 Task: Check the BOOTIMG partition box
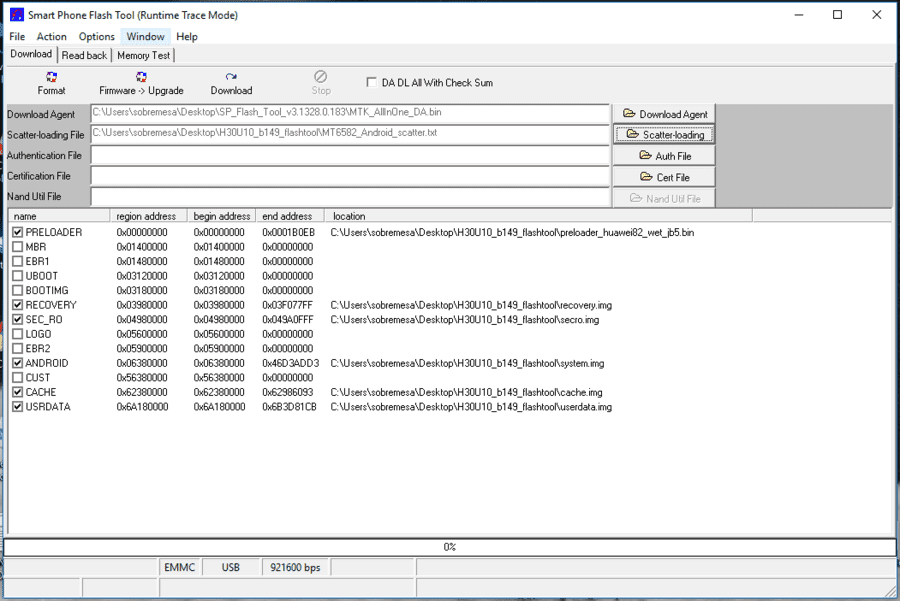(x=18, y=290)
